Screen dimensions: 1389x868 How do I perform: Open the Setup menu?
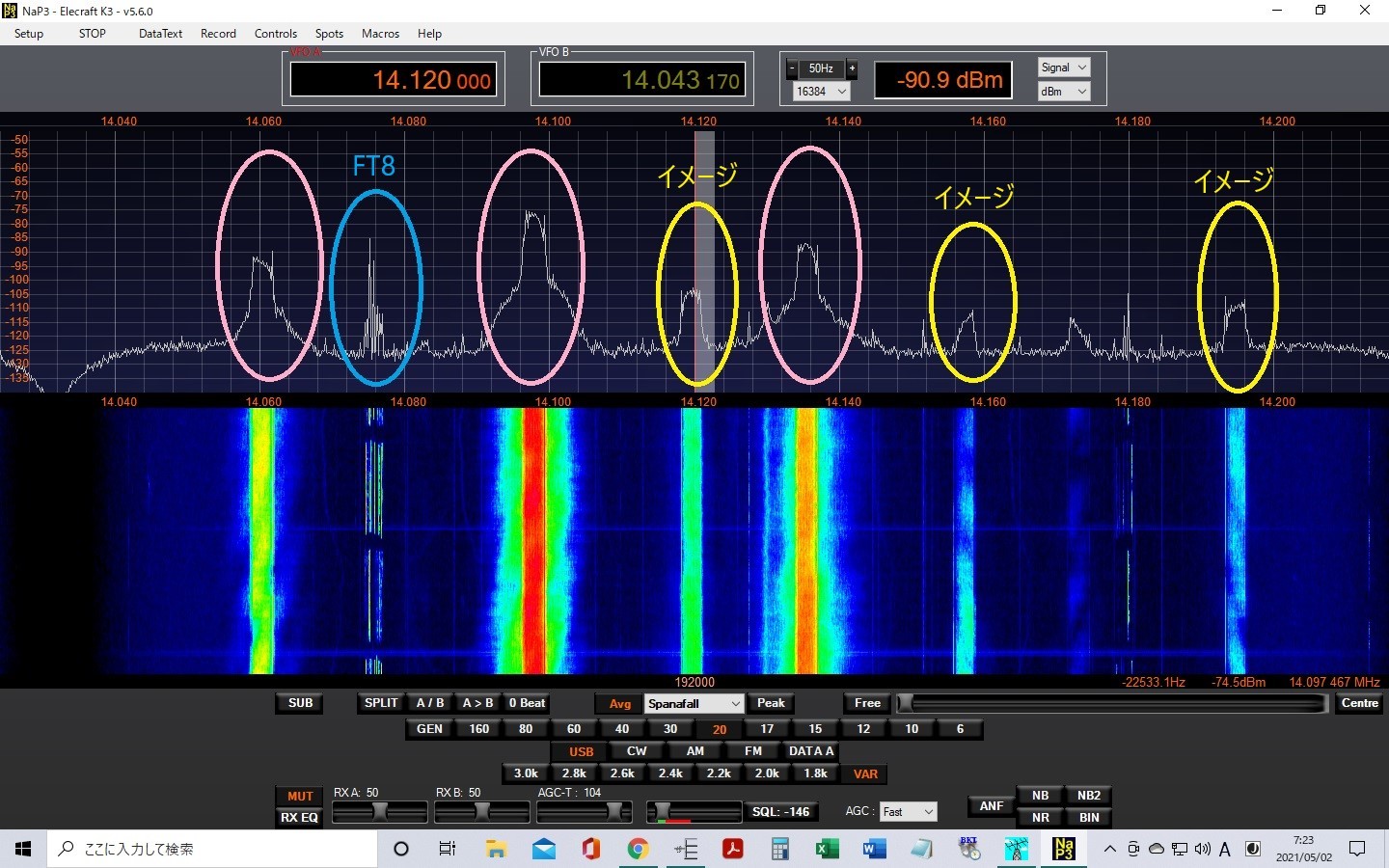(x=29, y=34)
